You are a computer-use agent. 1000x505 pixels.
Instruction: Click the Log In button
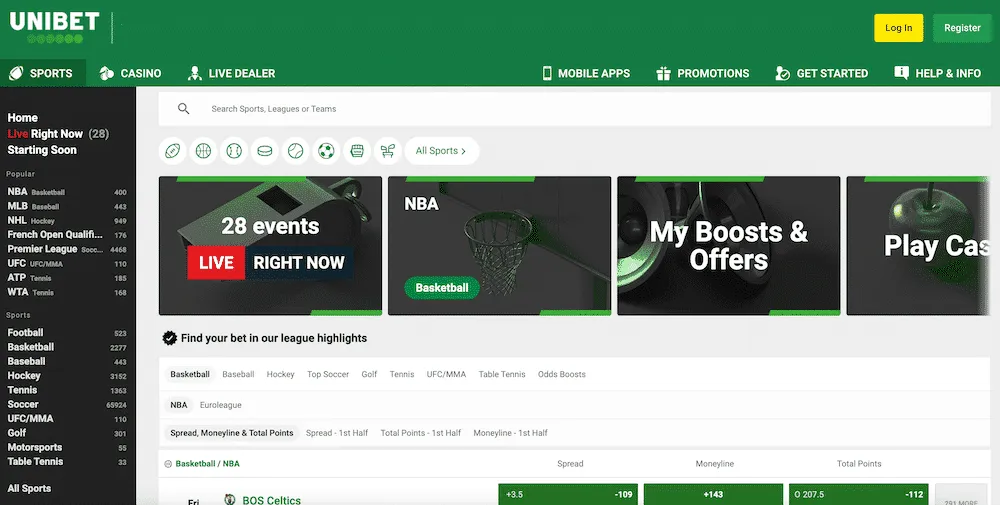(x=899, y=28)
